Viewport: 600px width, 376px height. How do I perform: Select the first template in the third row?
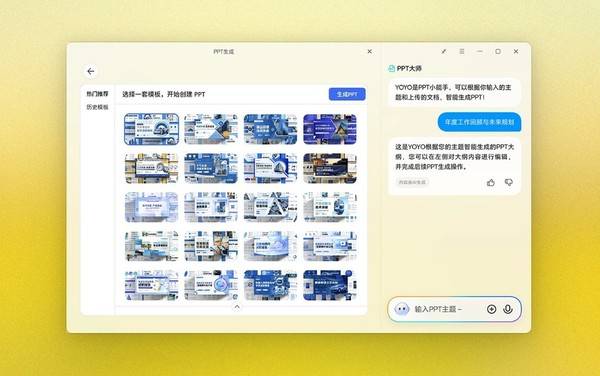(152, 207)
